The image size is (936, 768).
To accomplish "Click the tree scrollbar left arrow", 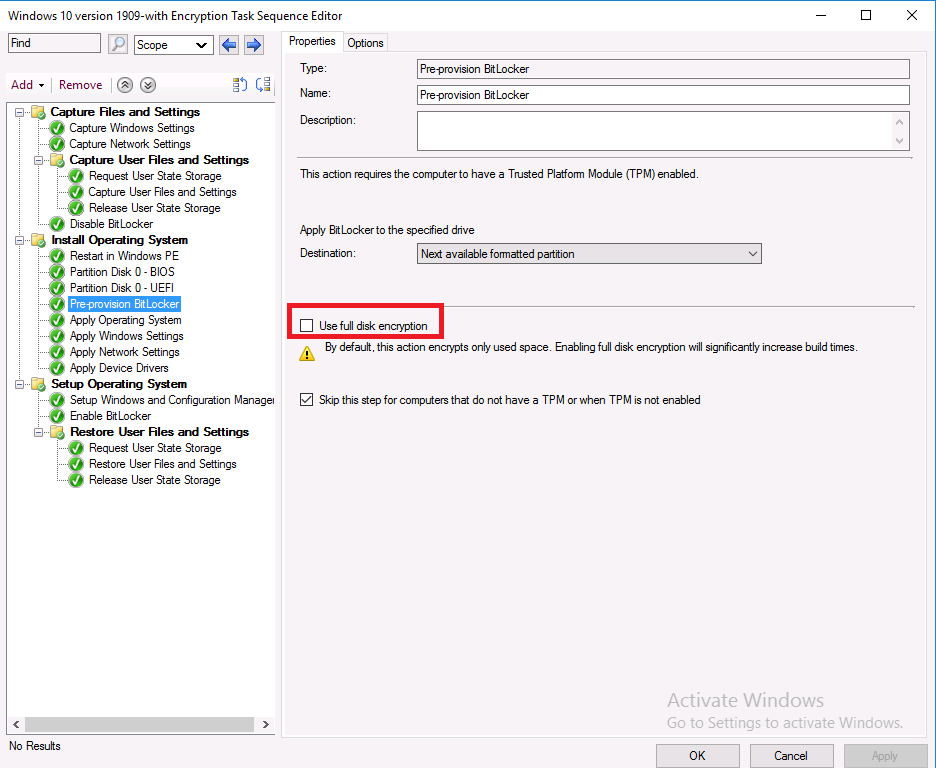I will 16,724.
